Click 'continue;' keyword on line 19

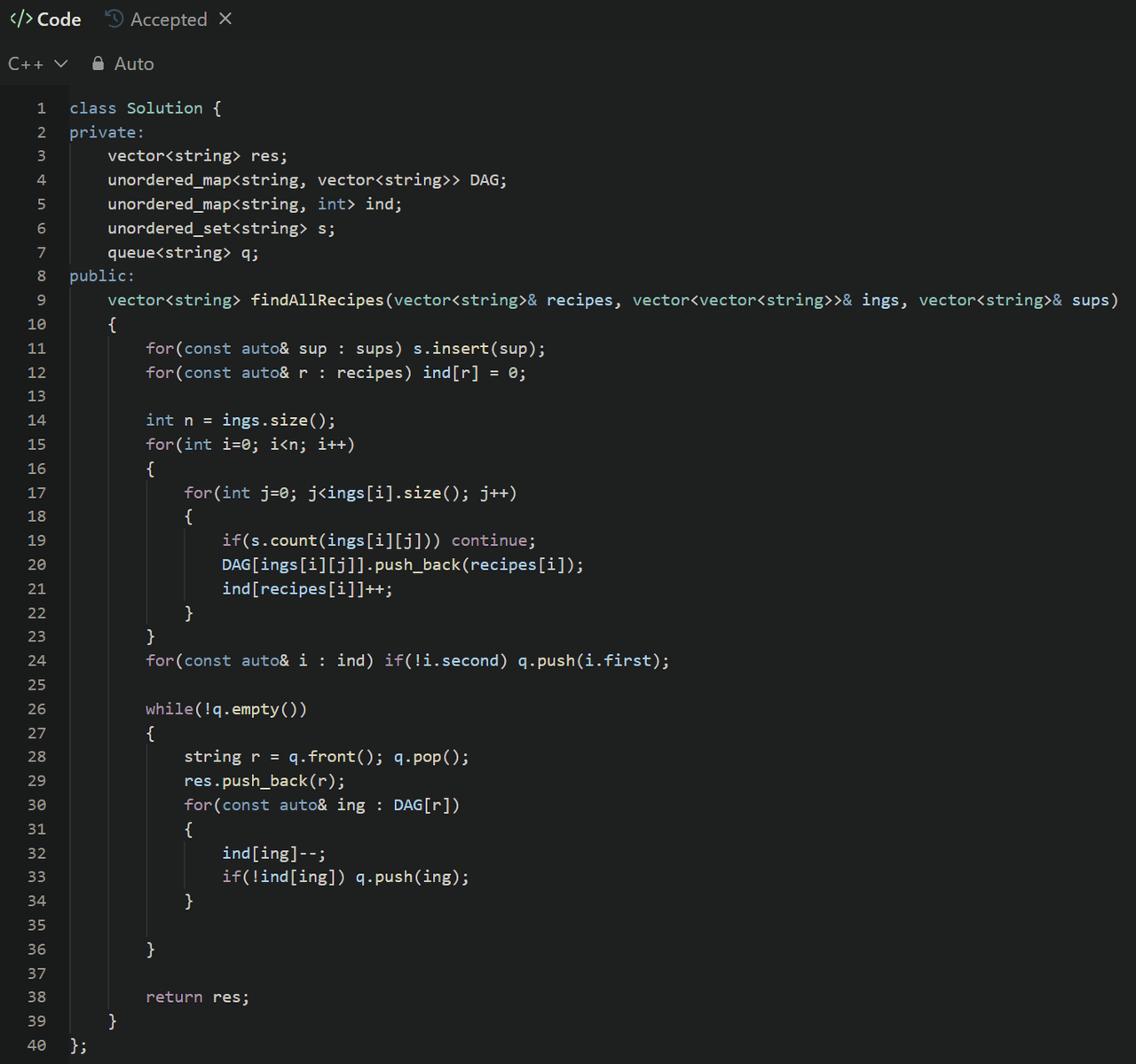tap(493, 540)
